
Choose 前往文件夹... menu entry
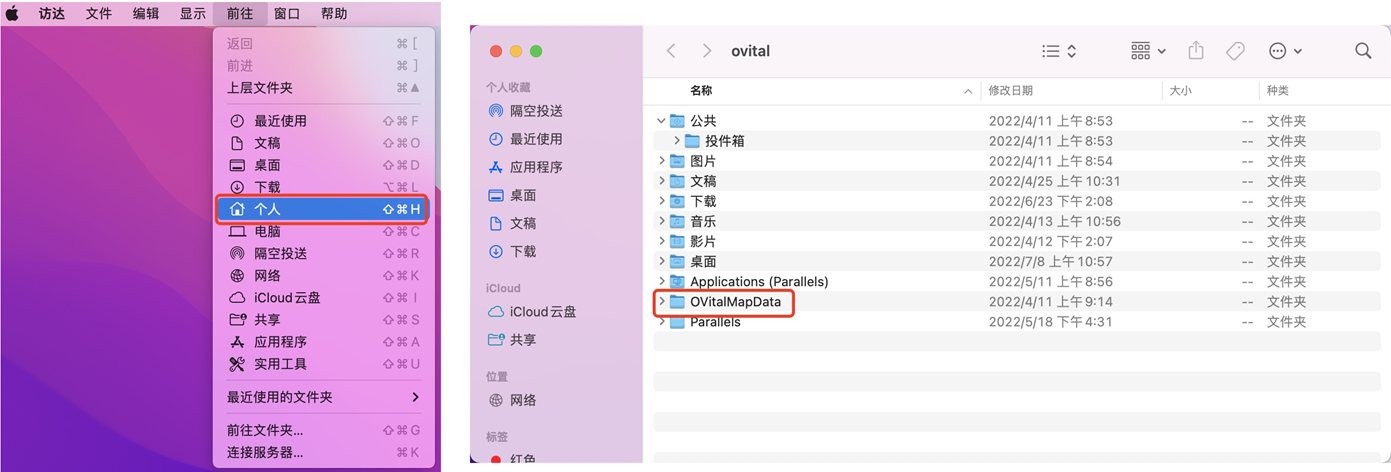tap(265, 430)
